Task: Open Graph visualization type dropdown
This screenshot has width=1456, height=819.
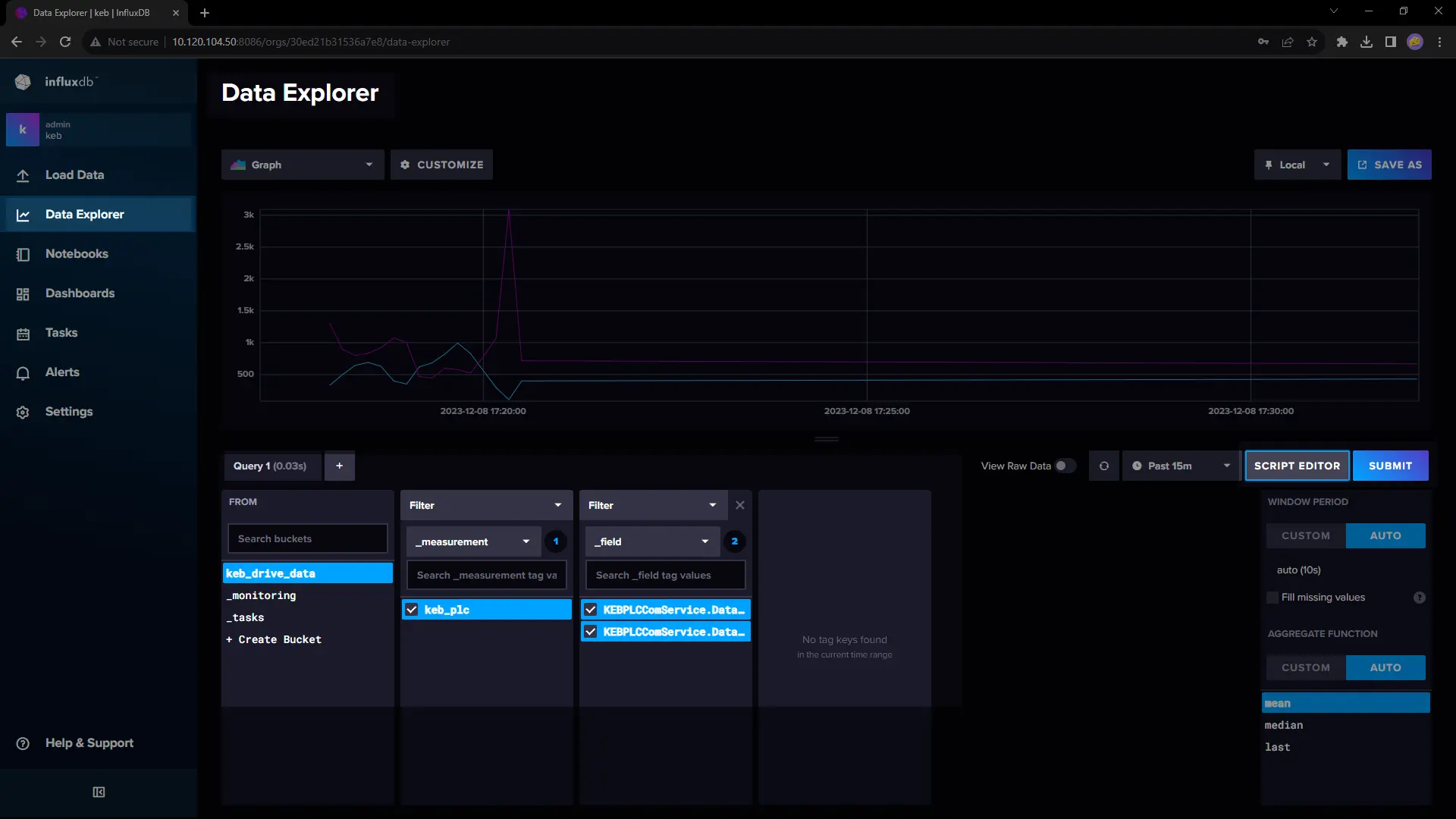Action: tap(303, 165)
